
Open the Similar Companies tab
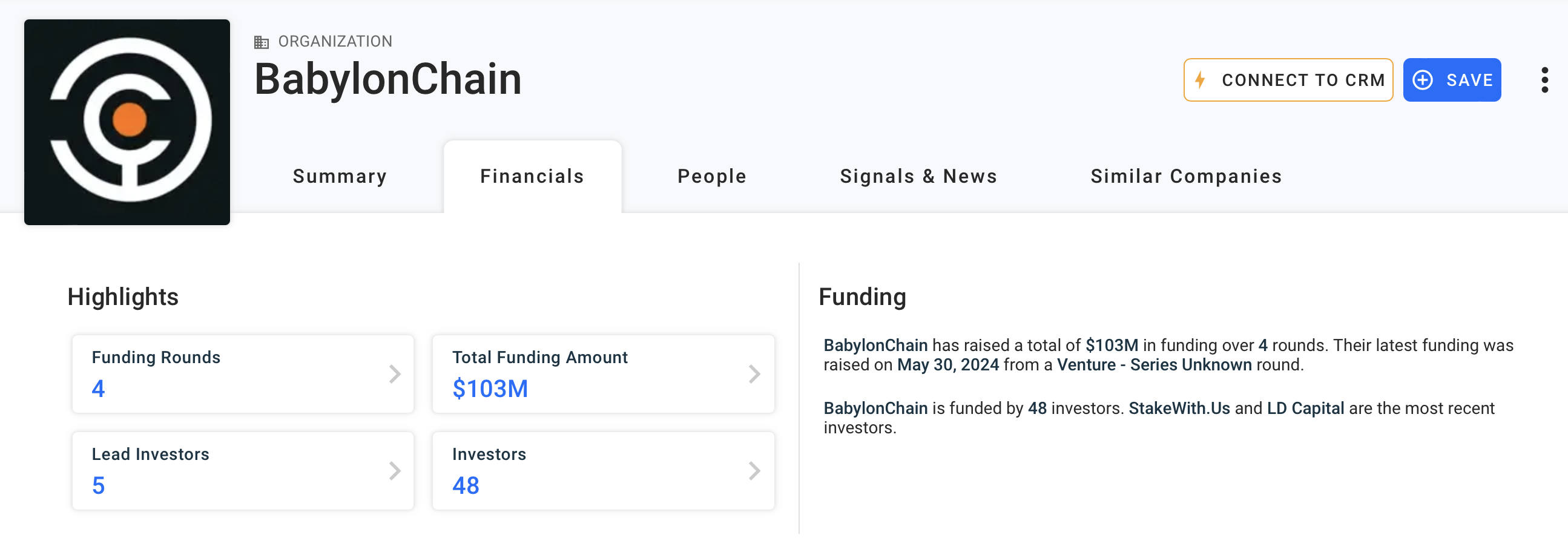[x=1186, y=177]
